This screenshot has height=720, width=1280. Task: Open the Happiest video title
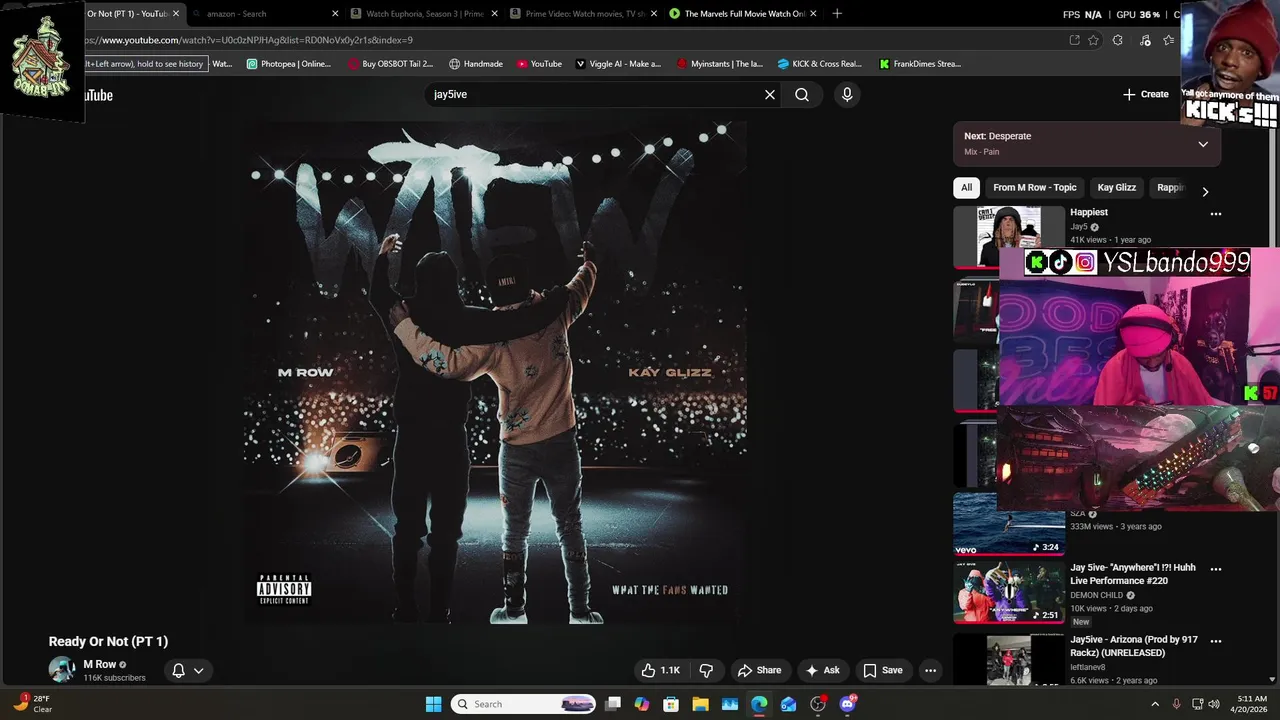pyautogui.click(x=1089, y=212)
